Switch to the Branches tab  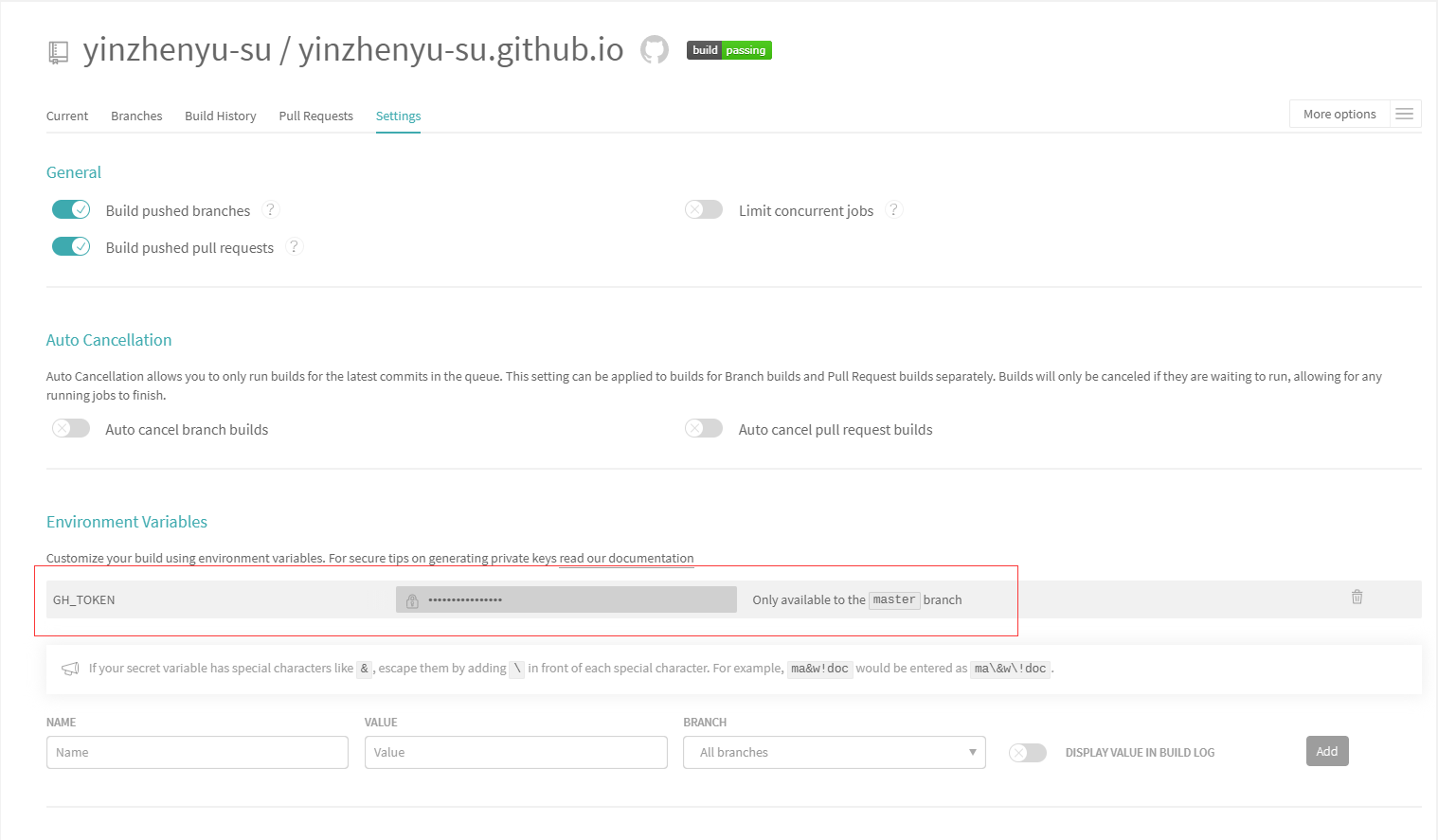(136, 116)
